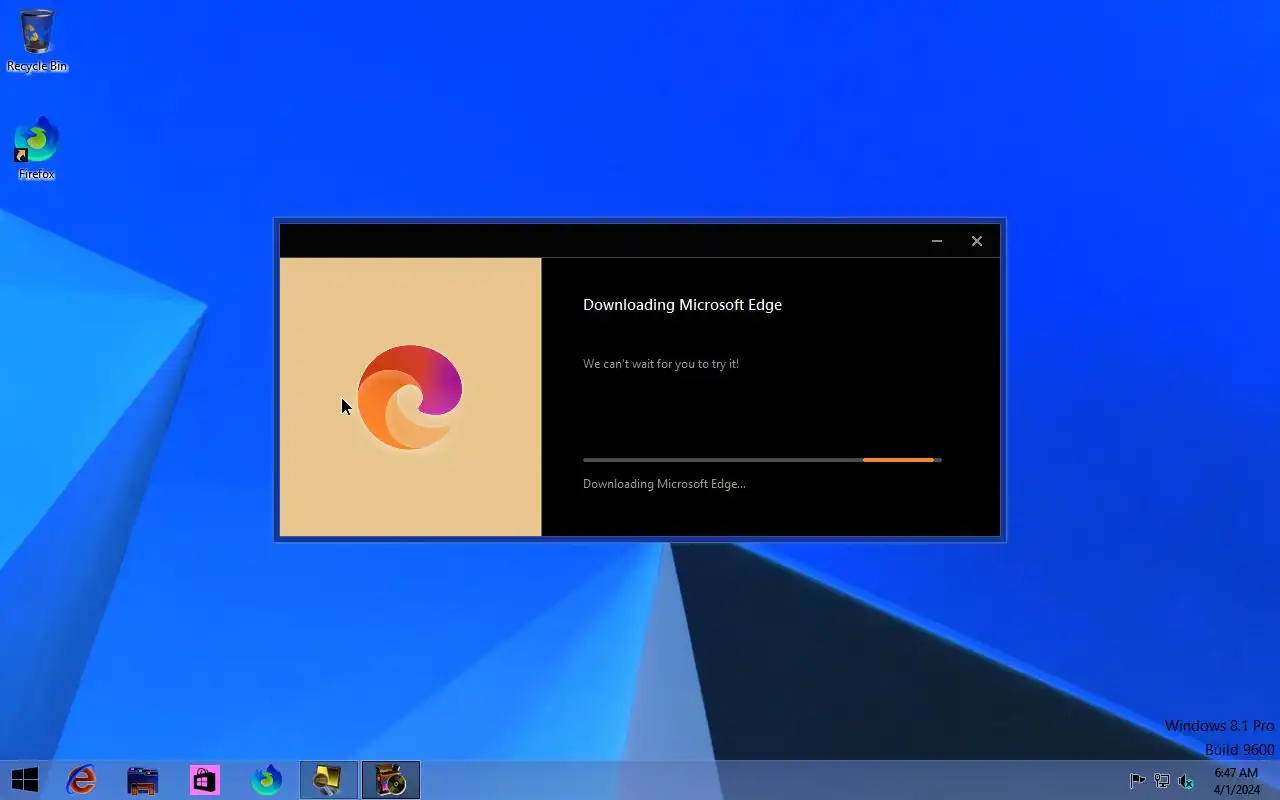The height and width of the screenshot is (800, 1280).
Task: Open the Recycle Bin desktop icon
Action: click(x=37, y=40)
